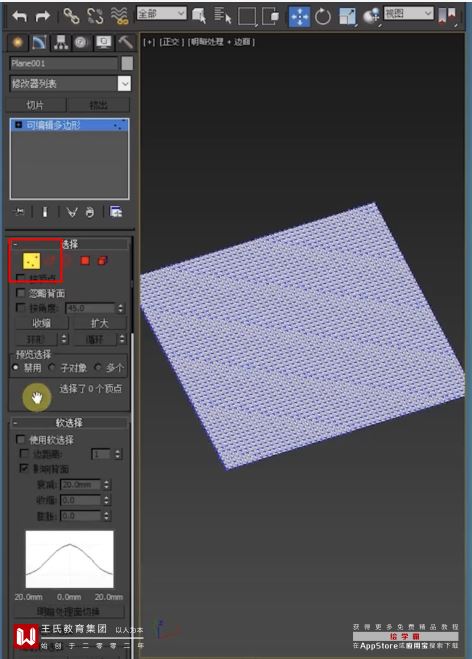This screenshot has width=472, height=659.
Task: Select the Element sub-object level icon
Action: coord(102,261)
